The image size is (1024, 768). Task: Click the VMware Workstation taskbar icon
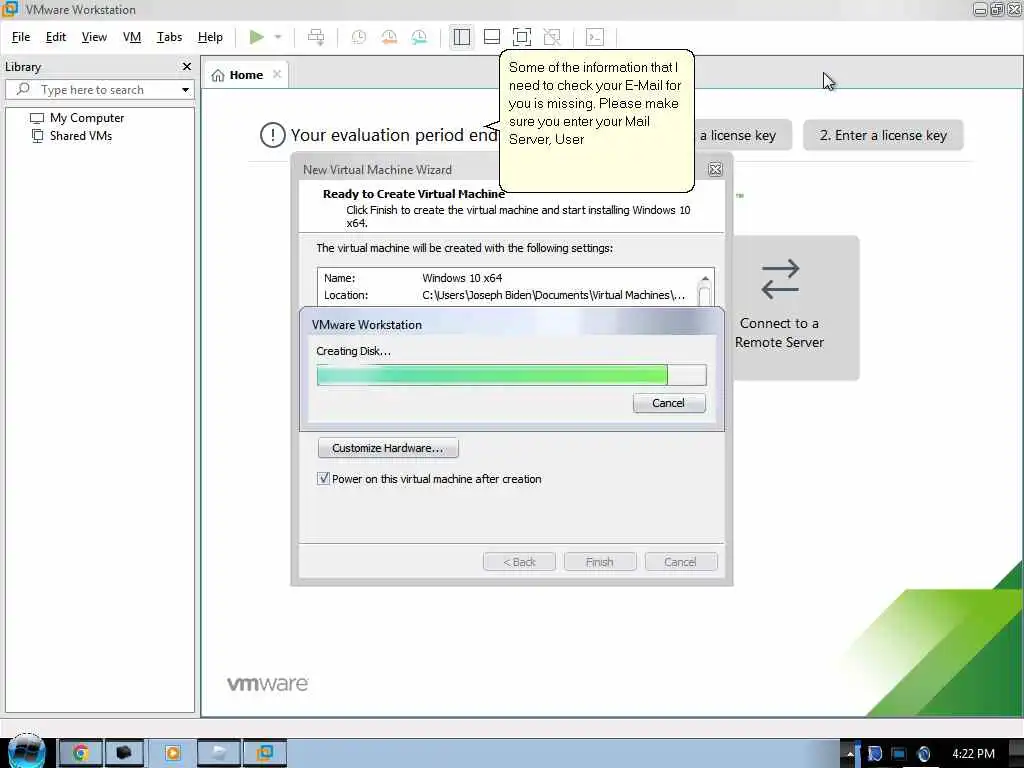264,753
